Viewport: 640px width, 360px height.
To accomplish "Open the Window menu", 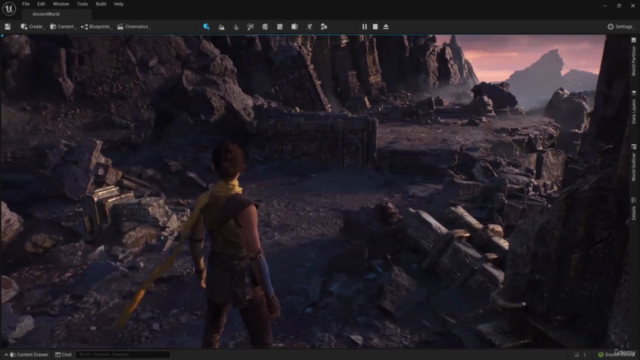I will coord(61,4).
